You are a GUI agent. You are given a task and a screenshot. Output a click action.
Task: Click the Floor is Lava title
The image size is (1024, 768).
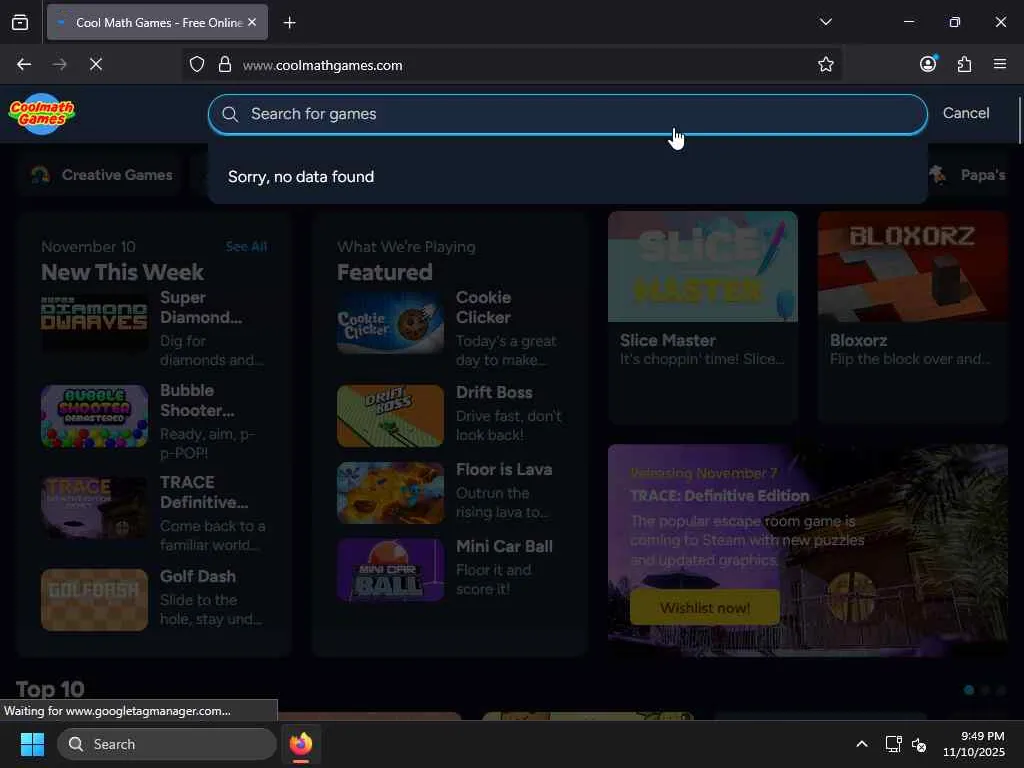[x=504, y=470]
